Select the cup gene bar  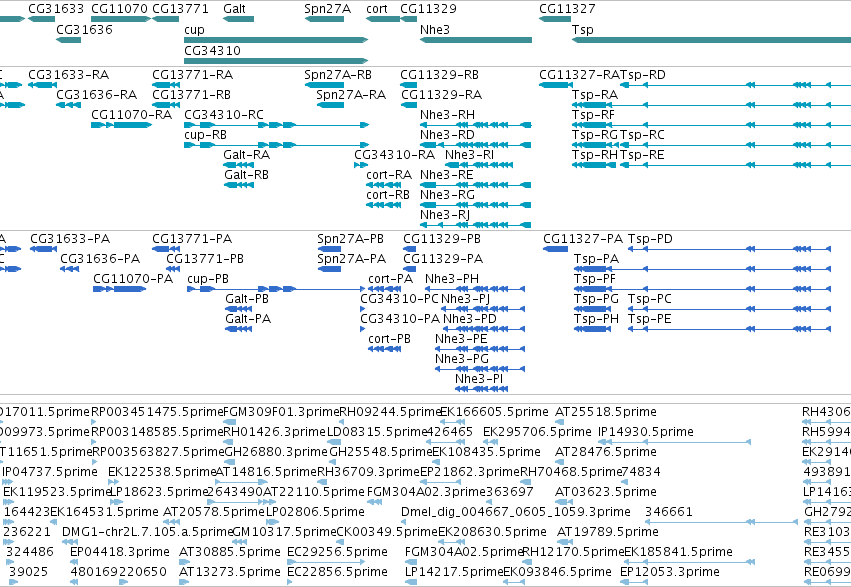coord(276,40)
